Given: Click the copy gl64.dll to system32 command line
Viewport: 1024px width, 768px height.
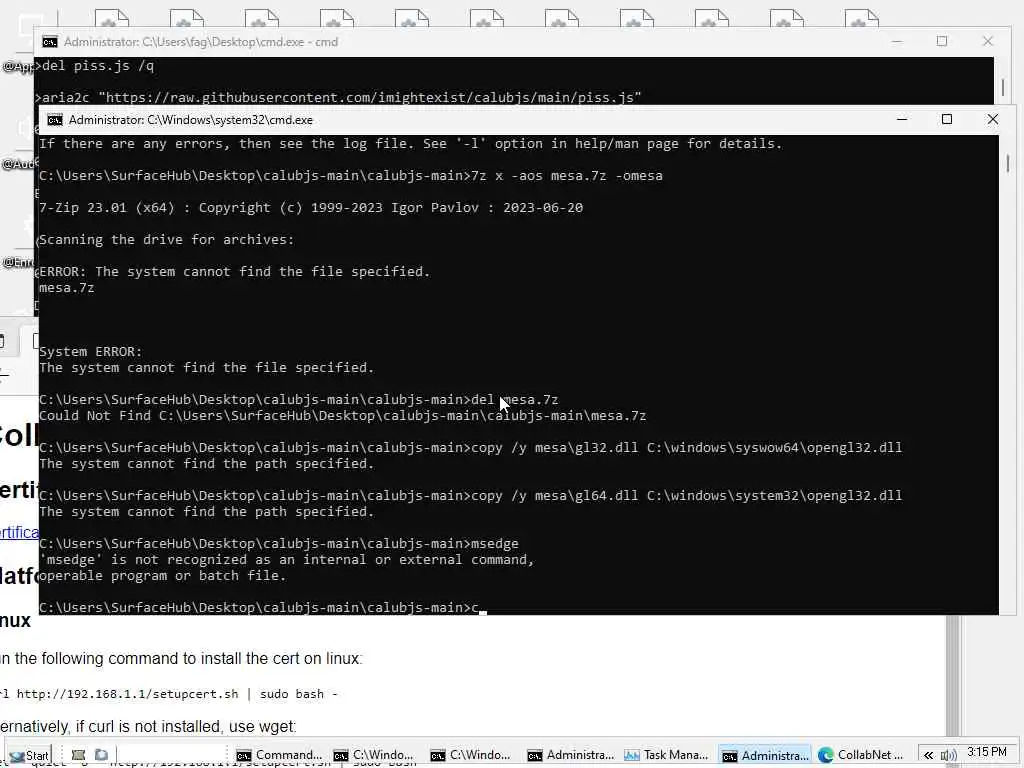Looking at the screenshot, I should [x=470, y=496].
